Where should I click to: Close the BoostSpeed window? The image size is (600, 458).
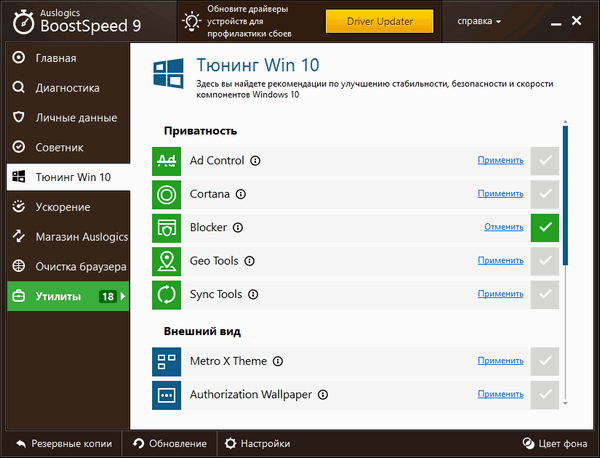point(577,21)
